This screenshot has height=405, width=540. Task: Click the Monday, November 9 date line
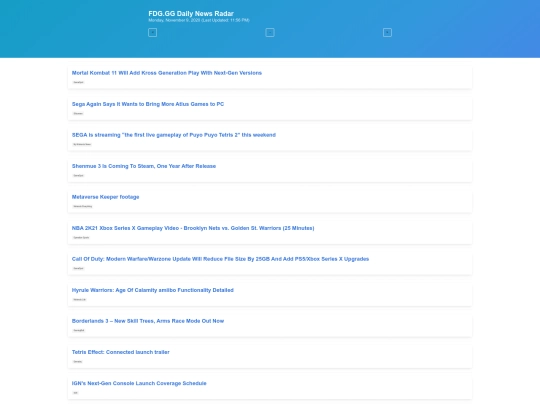[199, 20]
